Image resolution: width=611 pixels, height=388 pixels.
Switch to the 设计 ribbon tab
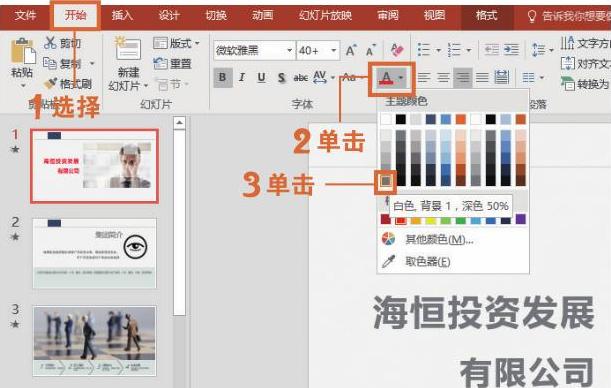[169, 16]
